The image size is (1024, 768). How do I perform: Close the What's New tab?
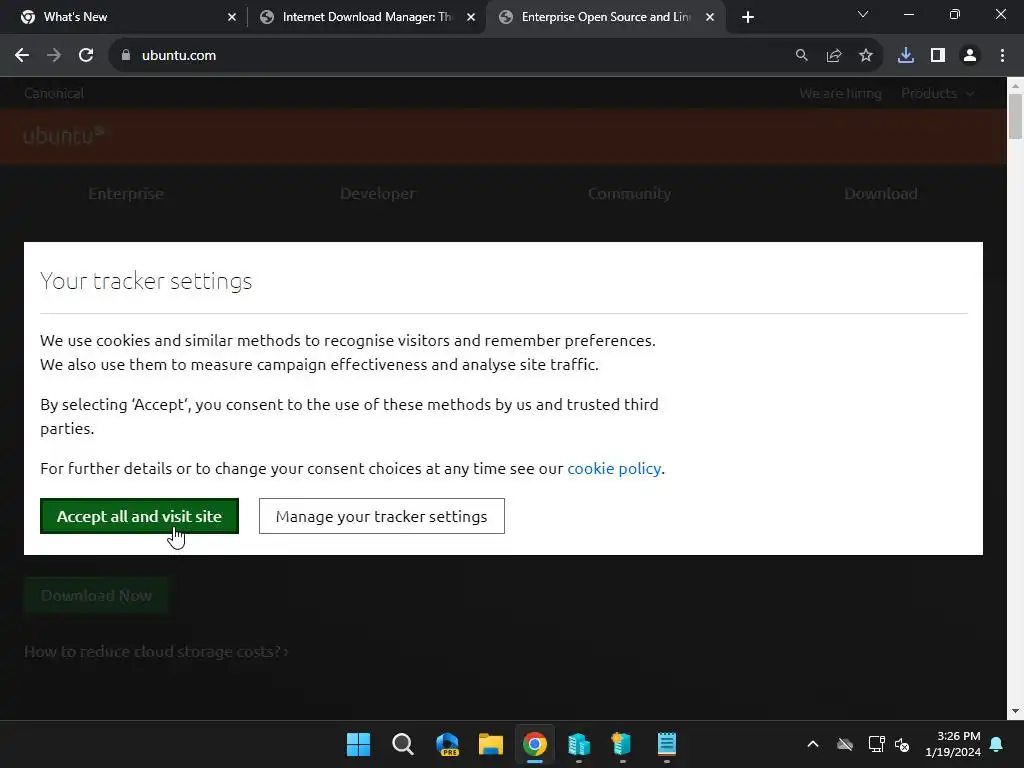pyautogui.click(x=232, y=18)
